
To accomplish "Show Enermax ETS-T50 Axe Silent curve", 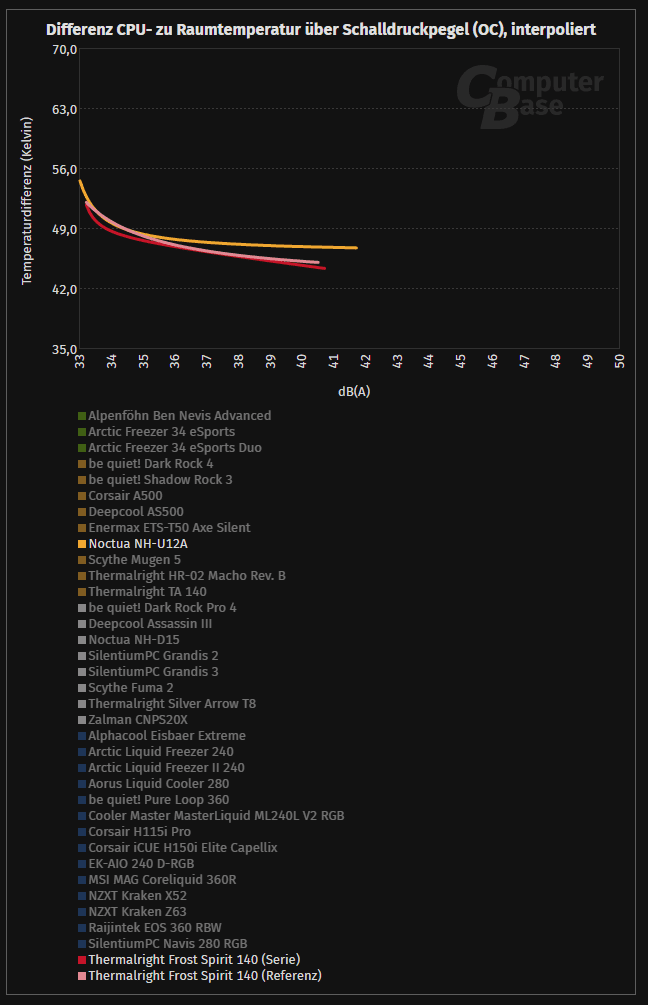I will coord(164,527).
